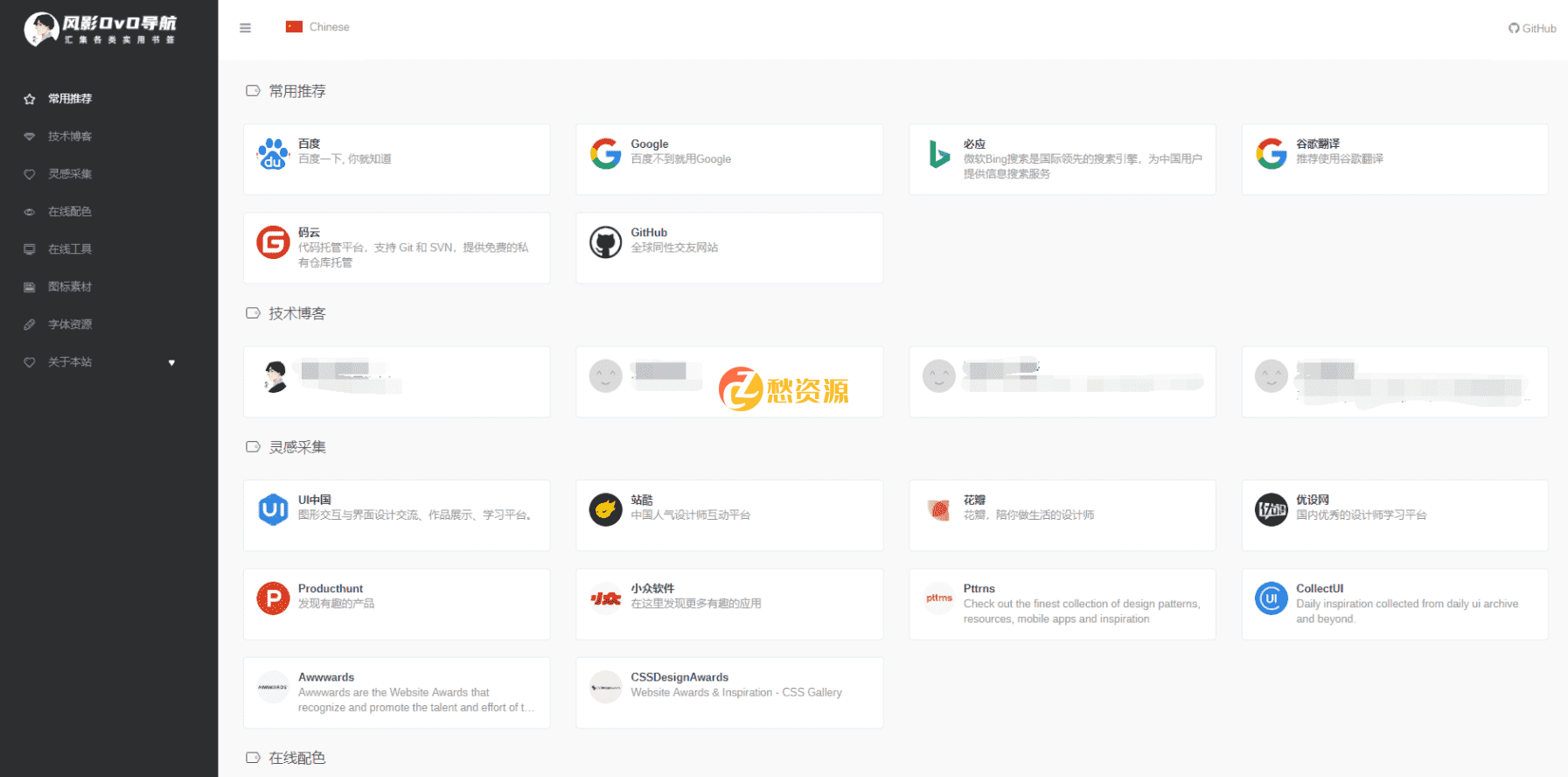1568x777 pixels.
Task: Click the 小众软件 logo icon
Action: (x=606, y=598)
